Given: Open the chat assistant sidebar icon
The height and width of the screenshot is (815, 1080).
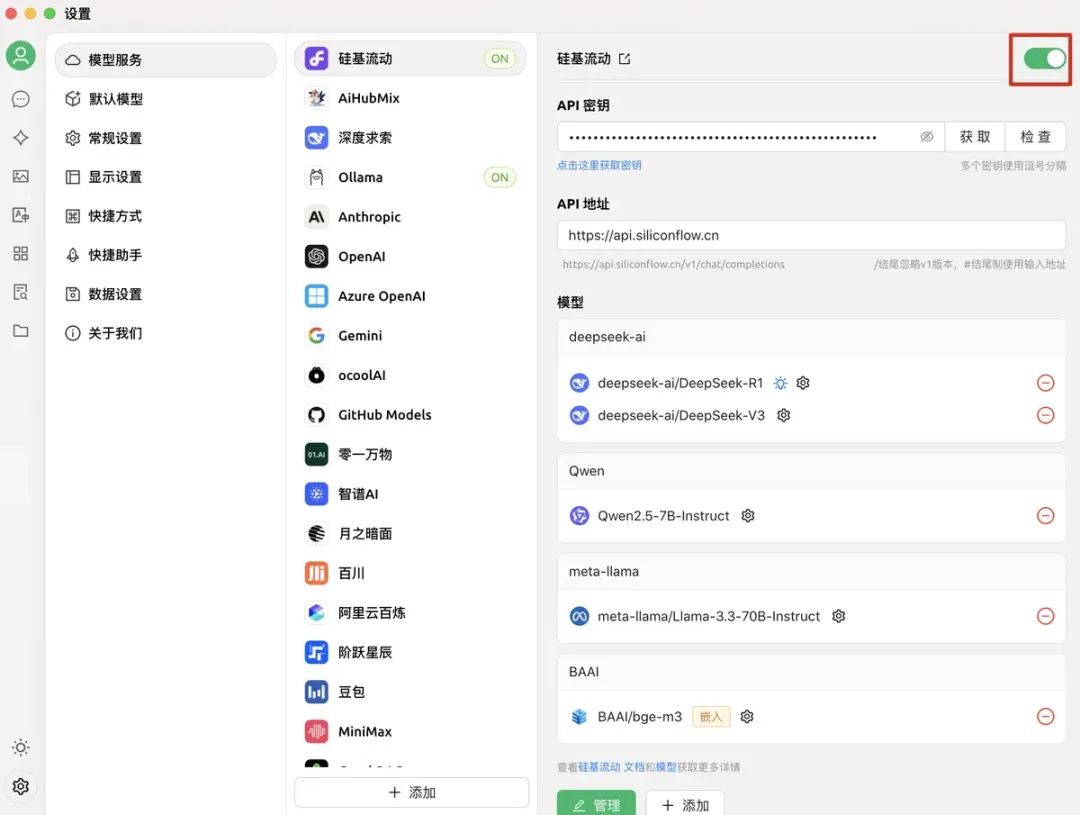Looking at the screenshot, I should 21,99.
